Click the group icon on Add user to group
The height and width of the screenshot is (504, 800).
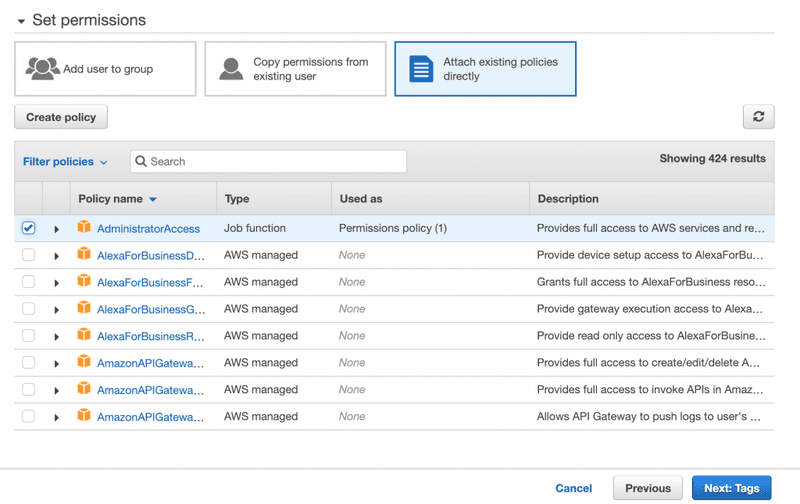click(x=42, y=69)
